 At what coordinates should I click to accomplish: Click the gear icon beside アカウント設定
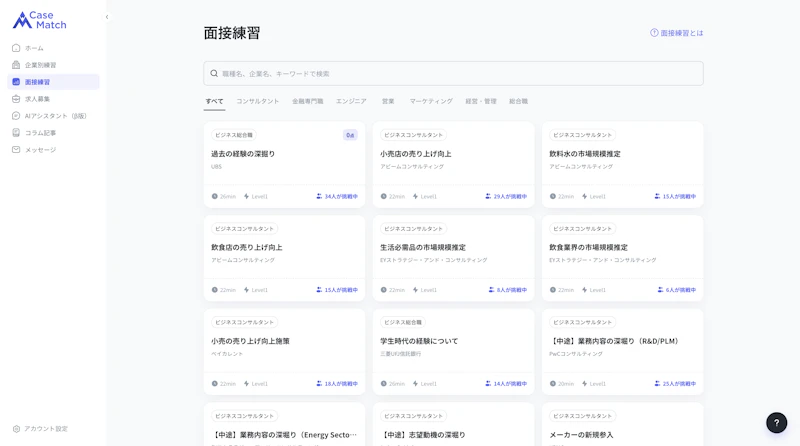pos(16,429)
